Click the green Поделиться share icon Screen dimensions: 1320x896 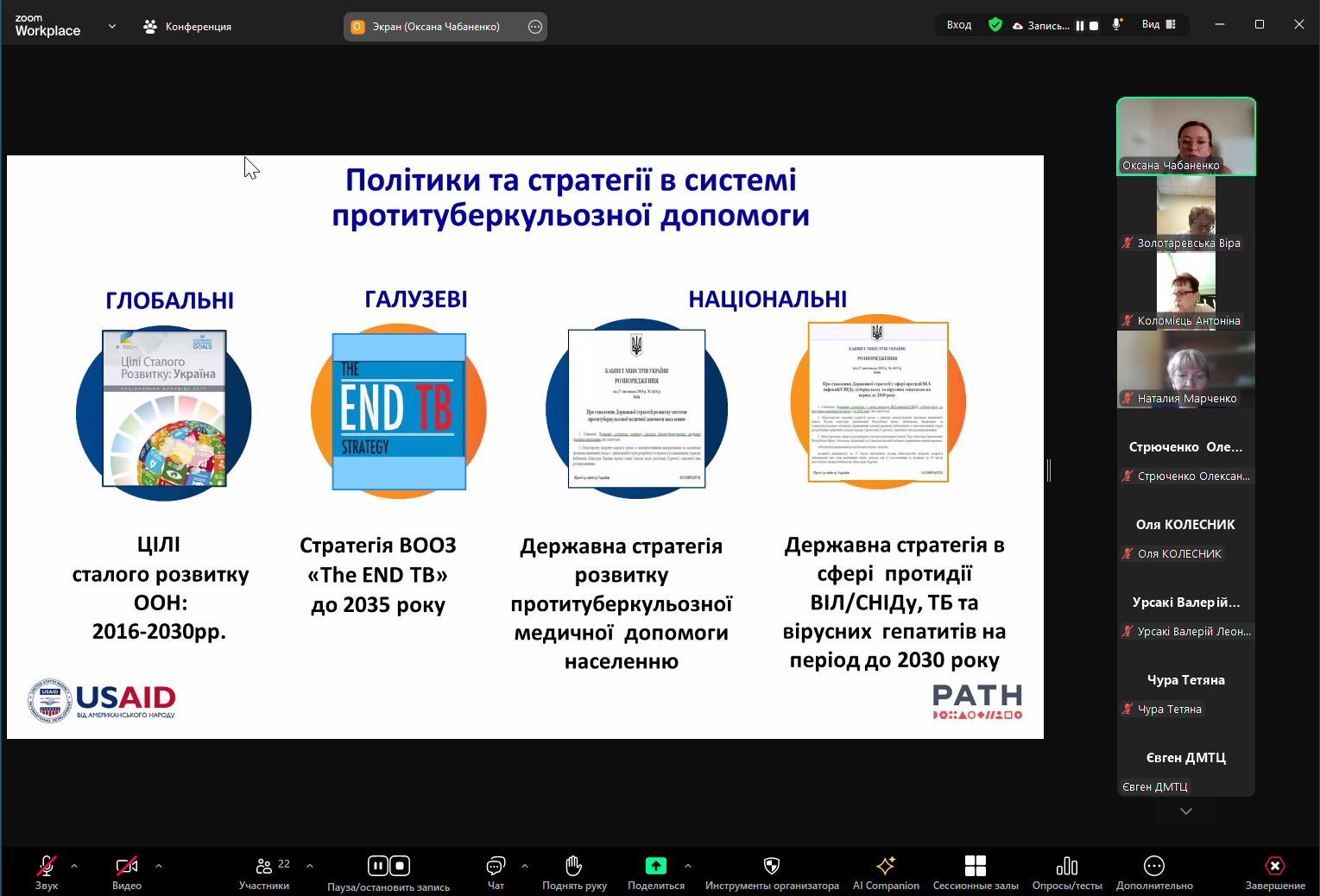click(656, 866)
